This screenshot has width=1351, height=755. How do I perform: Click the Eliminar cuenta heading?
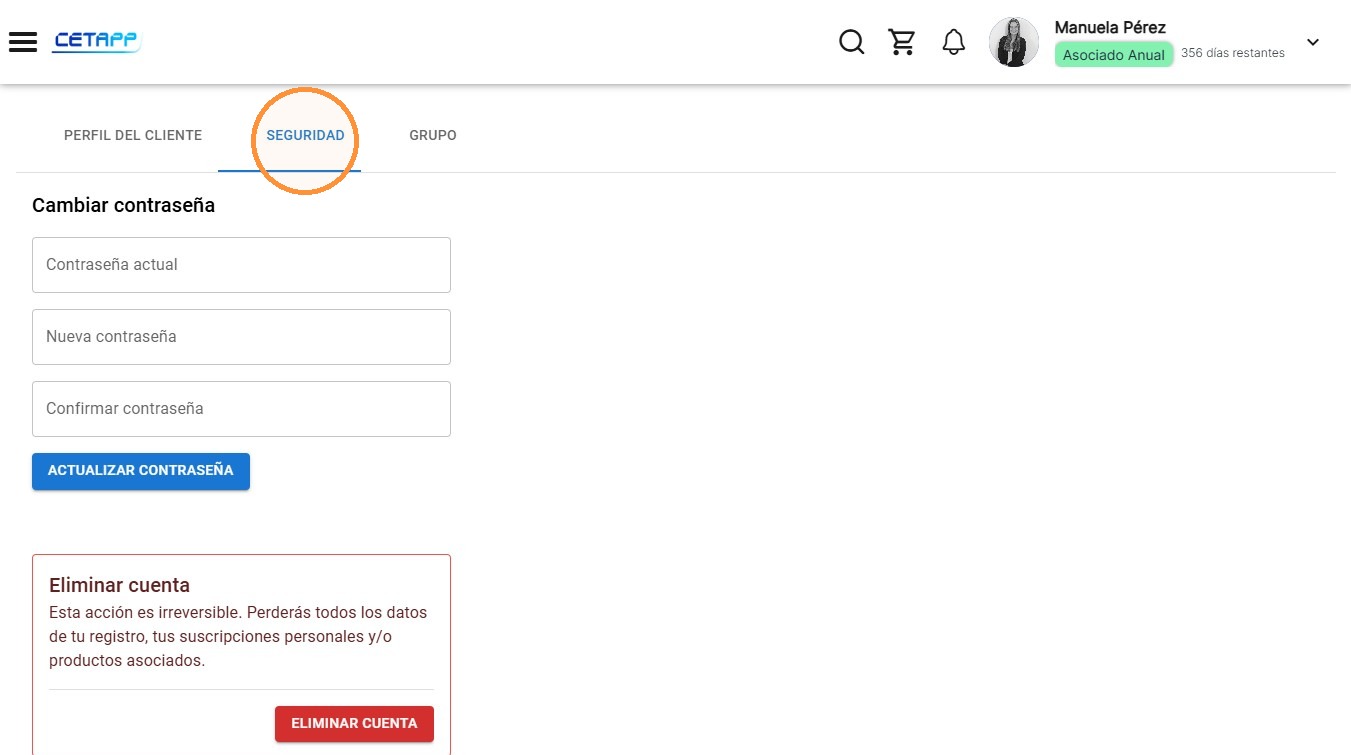coord(119,585)
